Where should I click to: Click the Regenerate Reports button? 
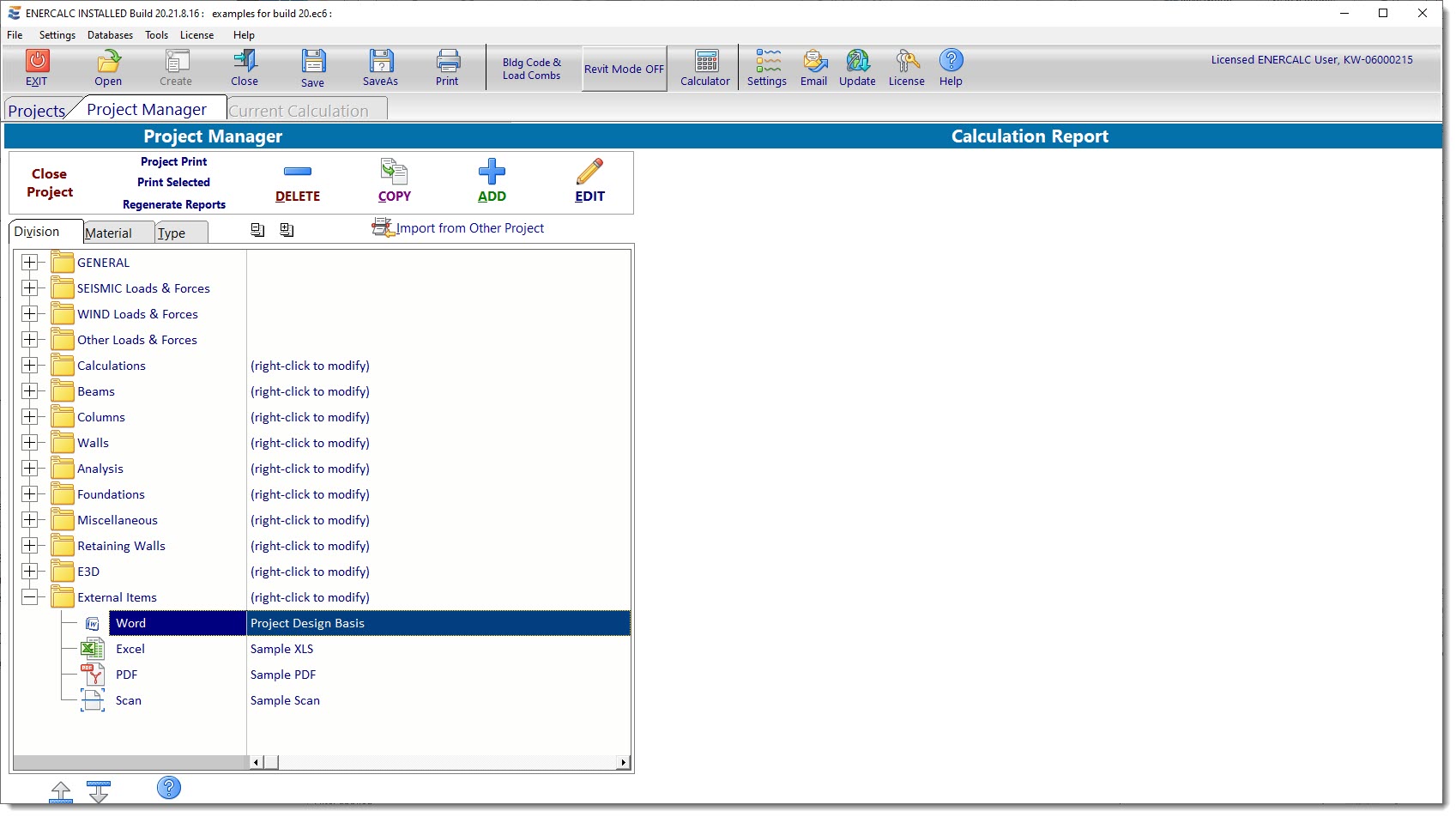point(174,204)
